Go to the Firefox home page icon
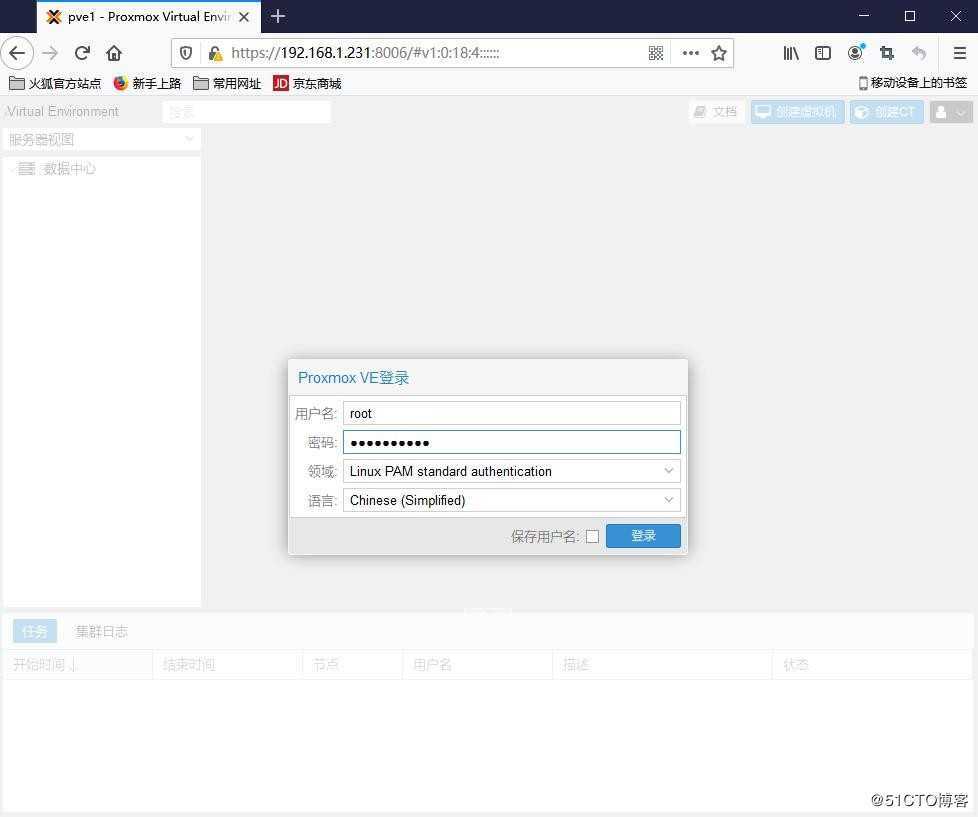This screenshot has width=978, height=817. tap(114, 53)
